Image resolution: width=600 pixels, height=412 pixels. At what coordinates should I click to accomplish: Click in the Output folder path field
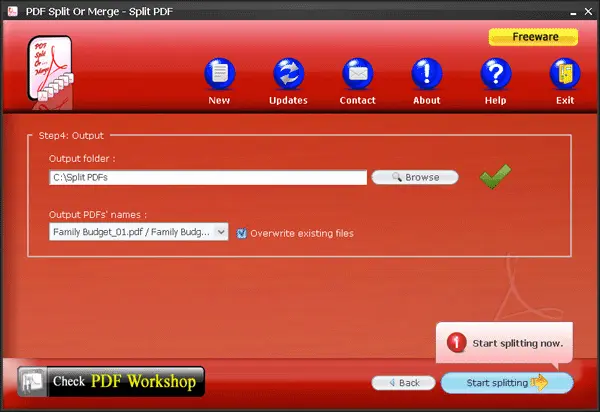pyautogui.click(x=208, y=178)
